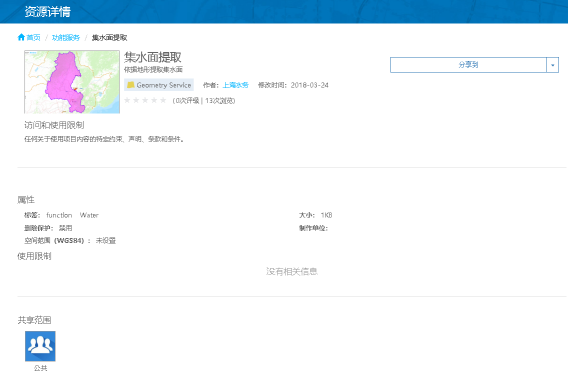The height and width of the screenshot is (379, 568).
Task: Click the 资源详情 page header title
Action: 47,12
